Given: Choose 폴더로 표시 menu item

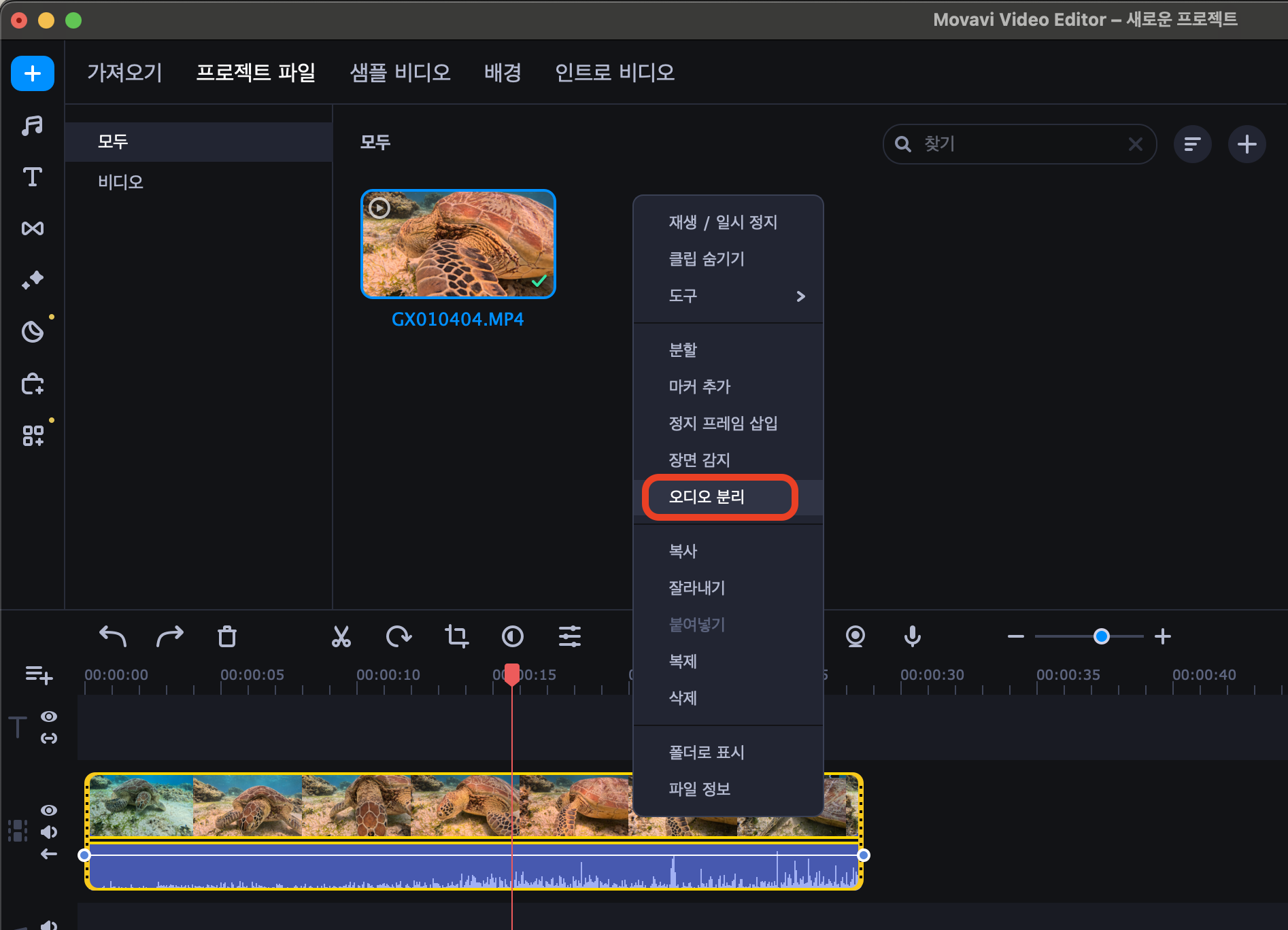Looking at the screenshot, I should [x=728, y=753].
